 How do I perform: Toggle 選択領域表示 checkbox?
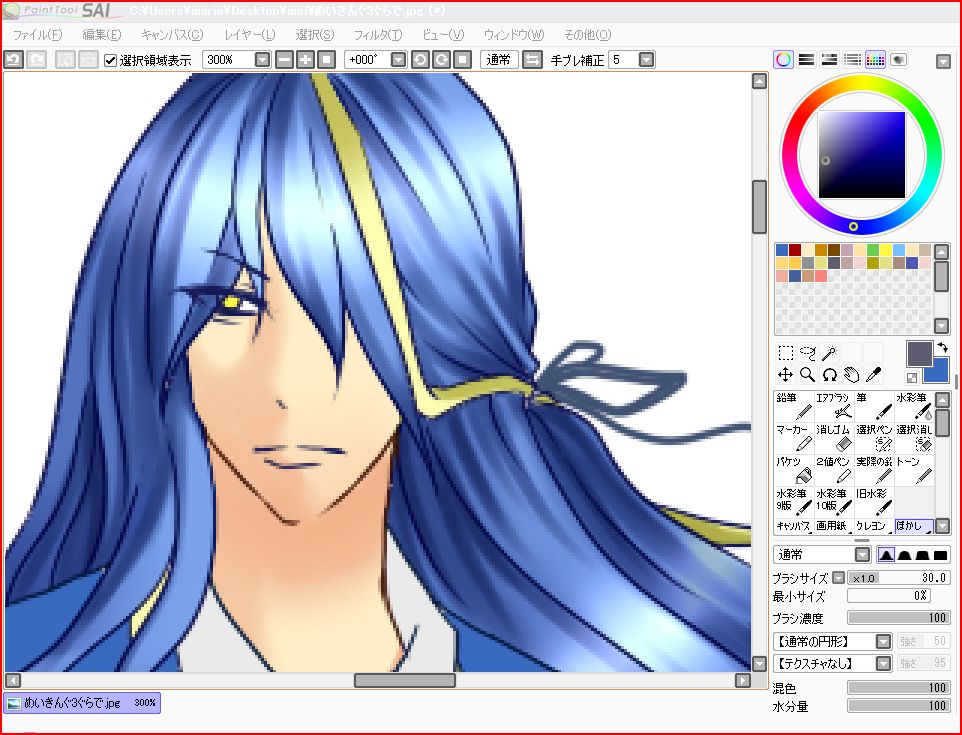tap(110, 60)
